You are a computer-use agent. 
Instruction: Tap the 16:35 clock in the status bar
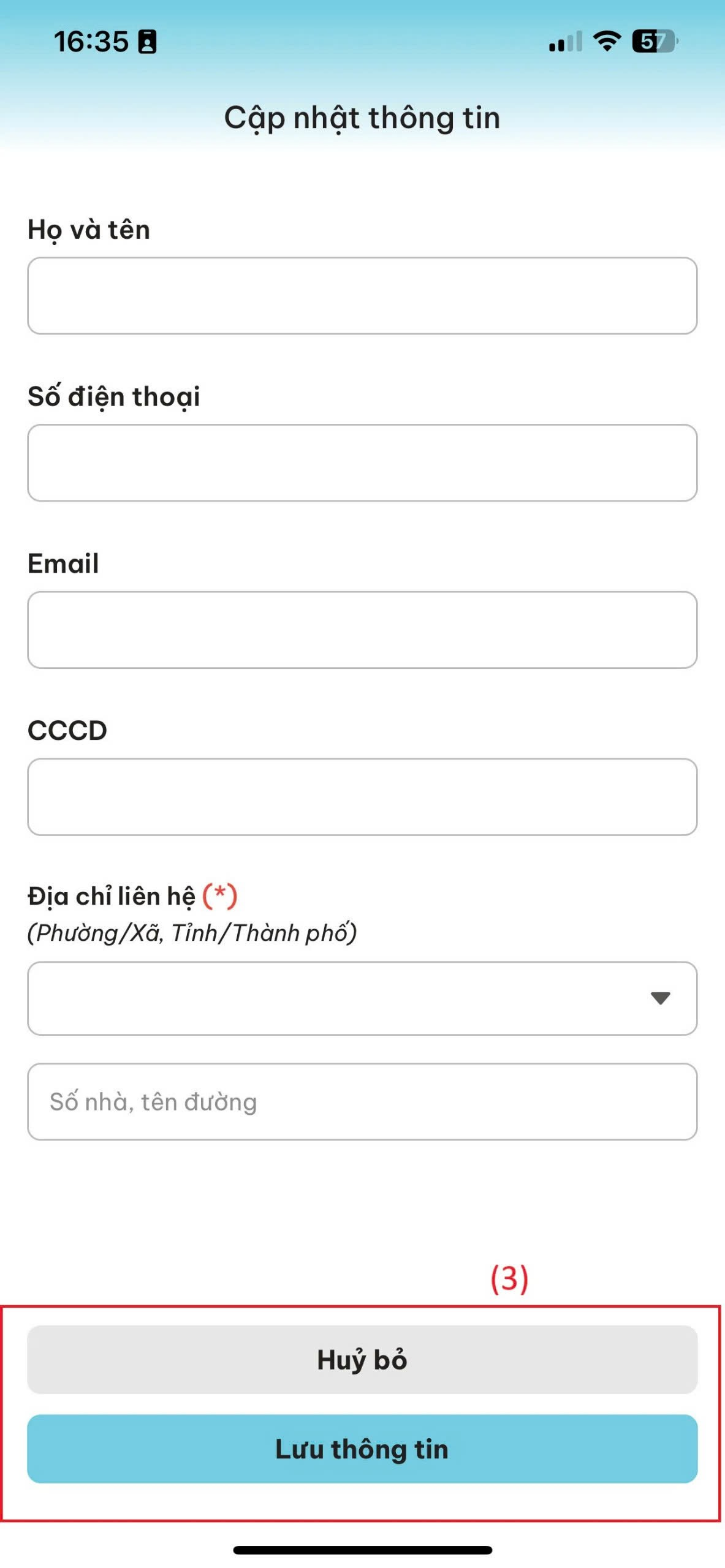(x=91, y=42)
